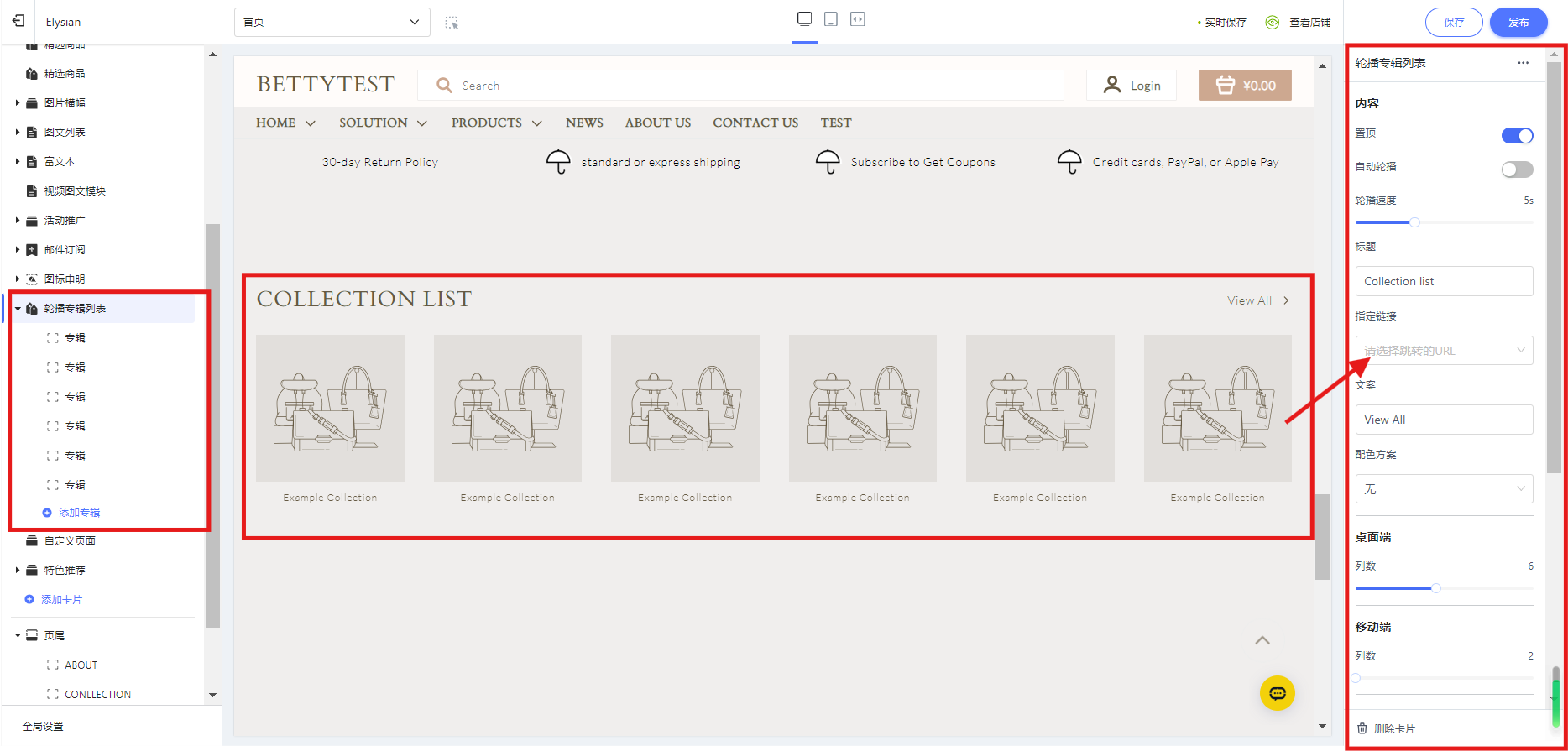Disable the 置顶 toggle
The image size is (1568, 751).
(x=1517, y=136)
